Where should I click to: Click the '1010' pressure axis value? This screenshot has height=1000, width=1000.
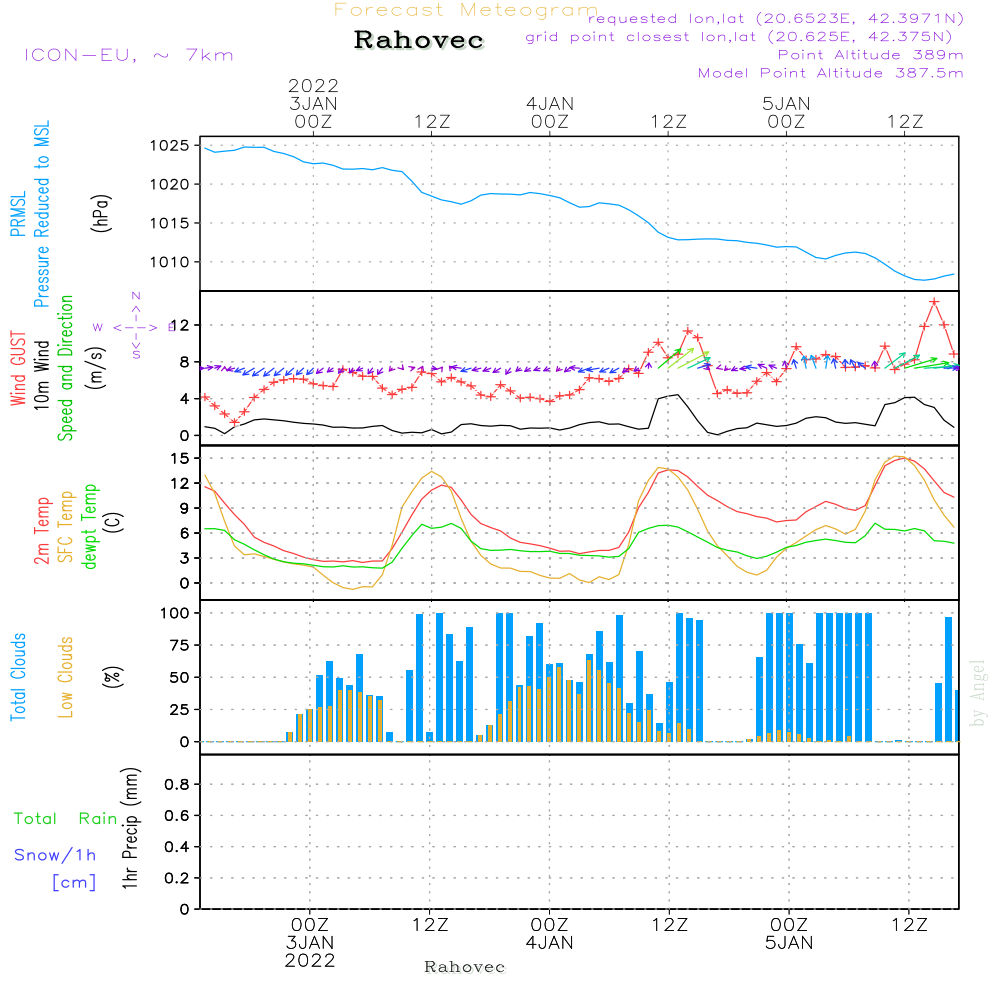[x=170, y=262]
